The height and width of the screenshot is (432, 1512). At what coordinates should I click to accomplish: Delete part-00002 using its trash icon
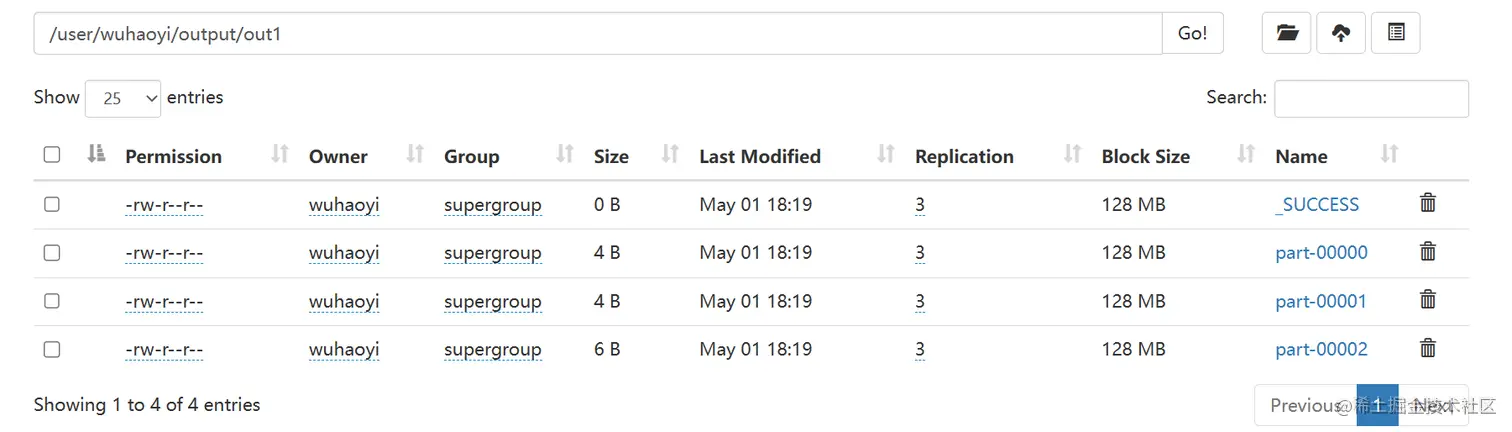tap(1428, 348)
